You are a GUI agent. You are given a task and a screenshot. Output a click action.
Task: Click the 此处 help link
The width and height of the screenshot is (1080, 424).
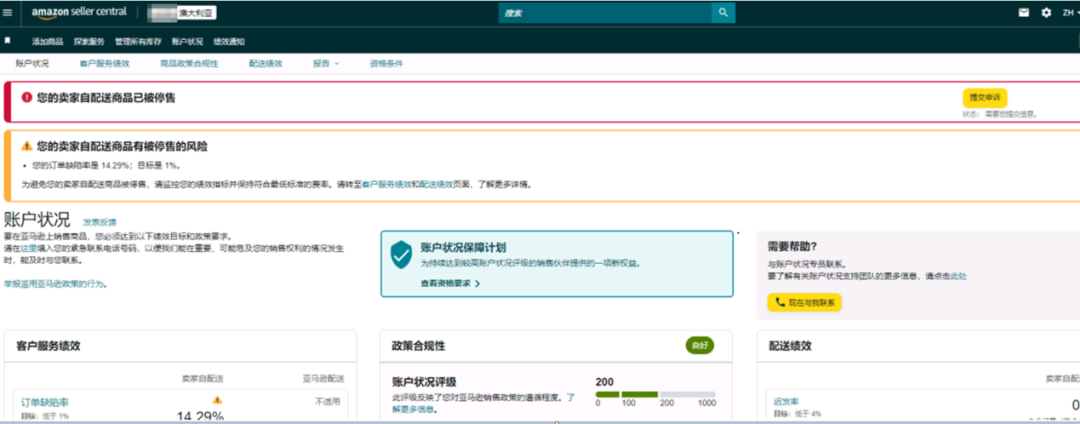pos(959,276)
